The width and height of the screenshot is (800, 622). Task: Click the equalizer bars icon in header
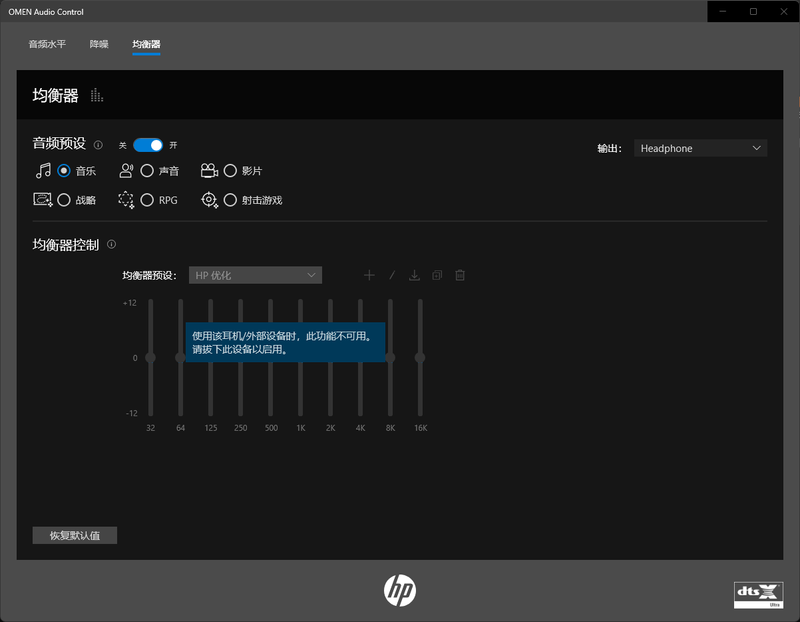pos(96,95)
